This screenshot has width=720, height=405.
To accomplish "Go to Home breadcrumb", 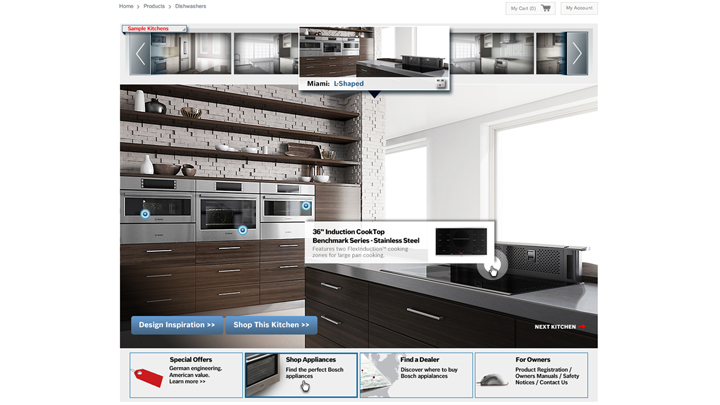I will pos(126,6).
